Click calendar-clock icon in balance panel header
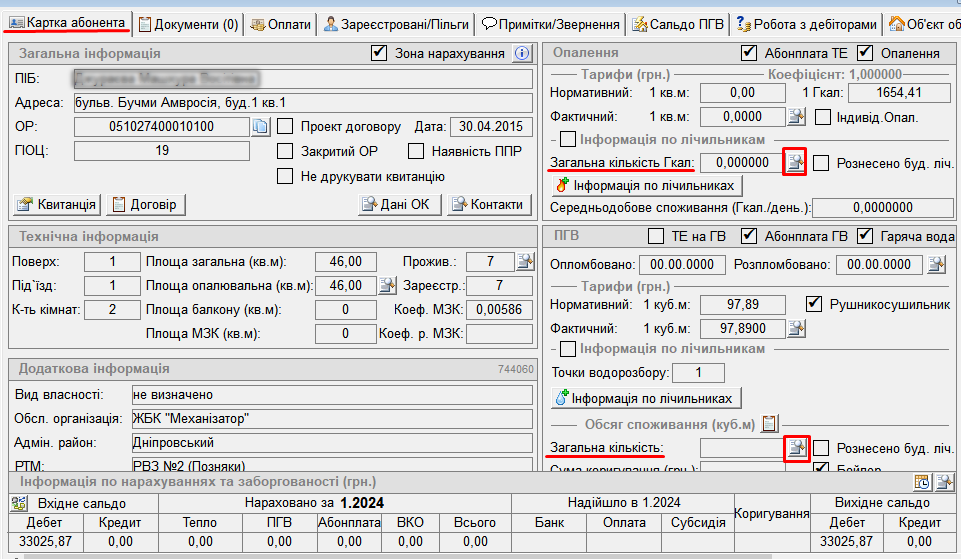The height and width of the screenshot is (559, 961). pyautogui.click(x=923, y=482)
